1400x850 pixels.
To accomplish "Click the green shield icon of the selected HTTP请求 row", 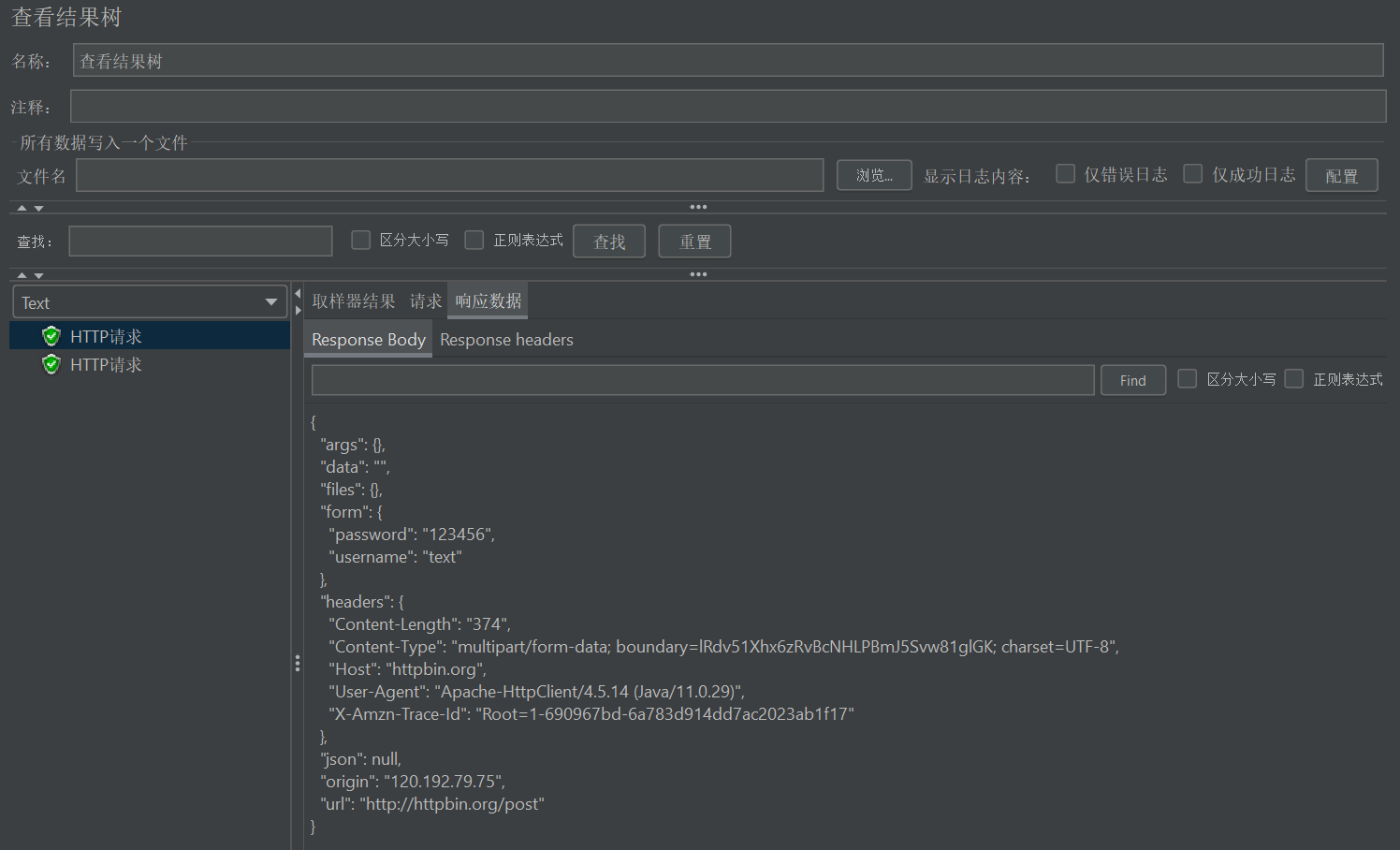I will [x=51, y=336].
